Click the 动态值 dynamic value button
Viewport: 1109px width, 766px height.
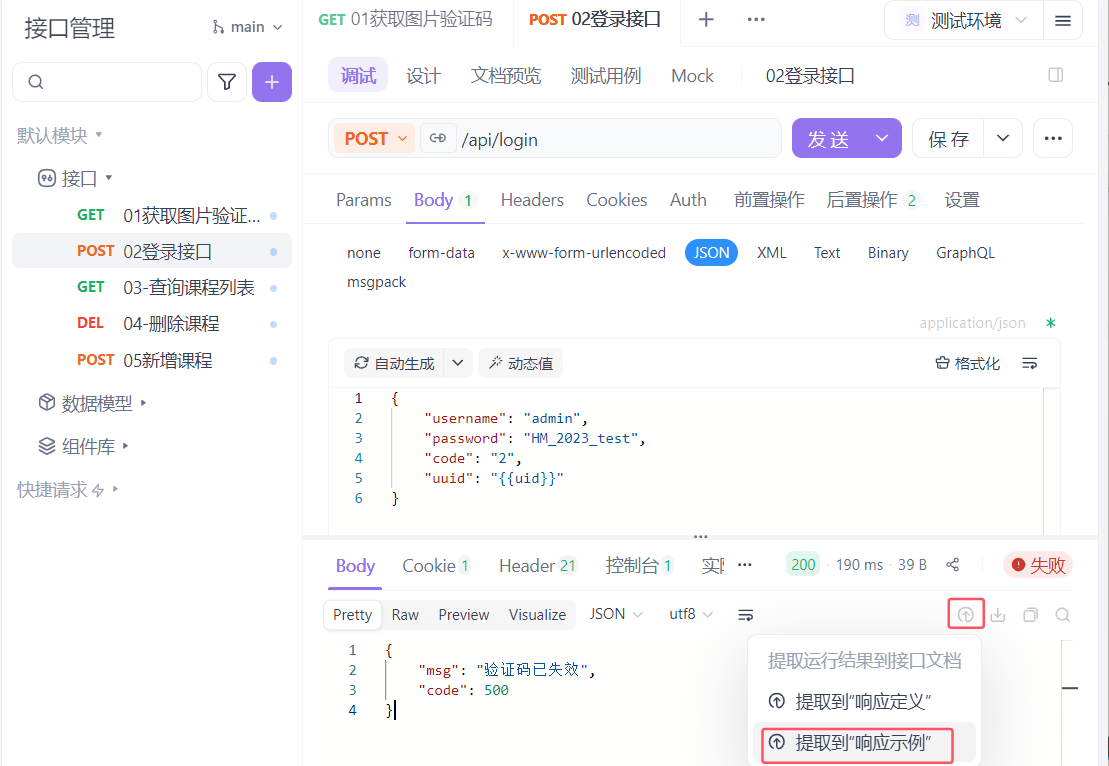point(521,363)
